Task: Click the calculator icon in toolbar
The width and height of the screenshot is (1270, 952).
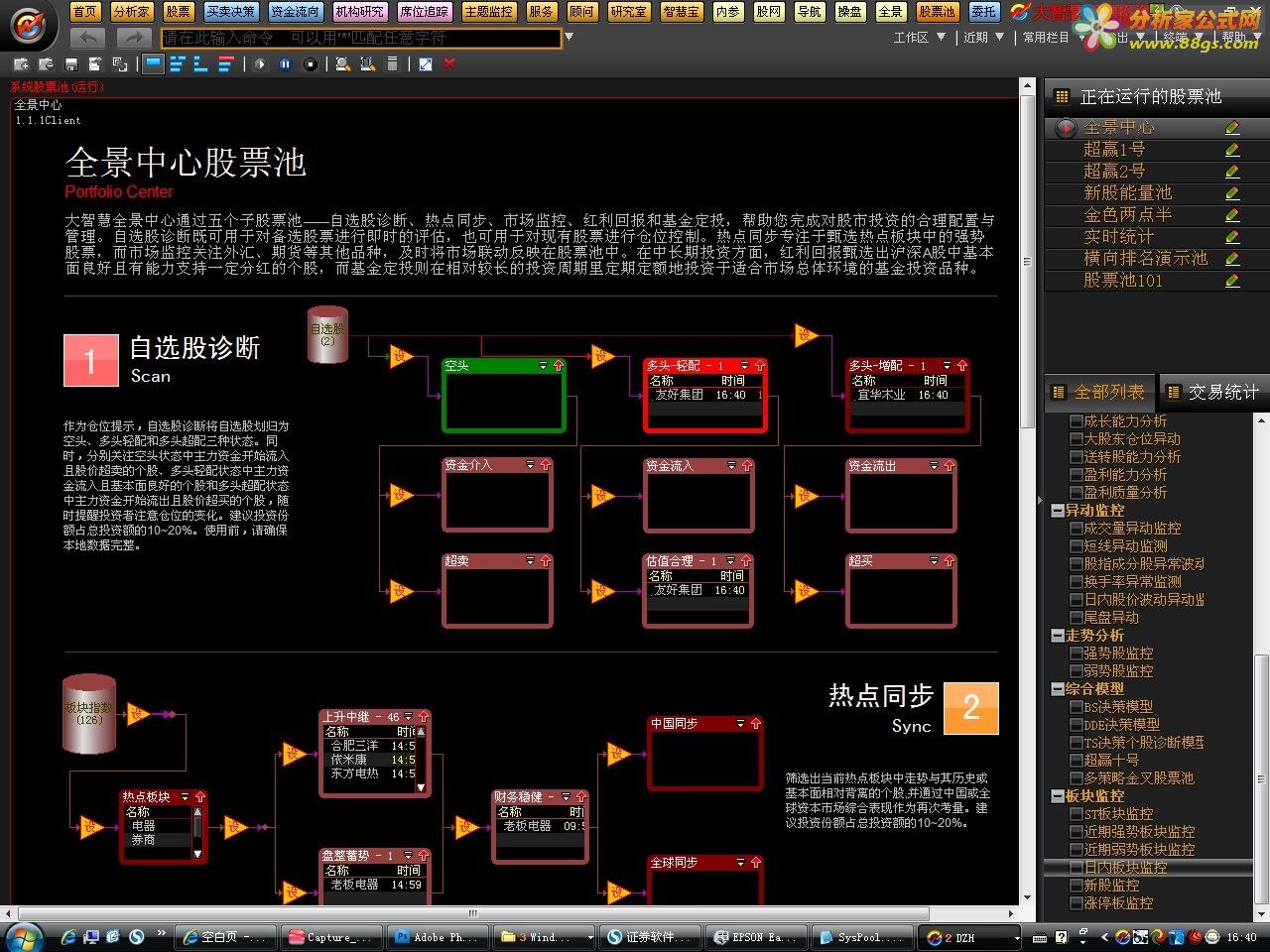Action: (x=392, y=64)
